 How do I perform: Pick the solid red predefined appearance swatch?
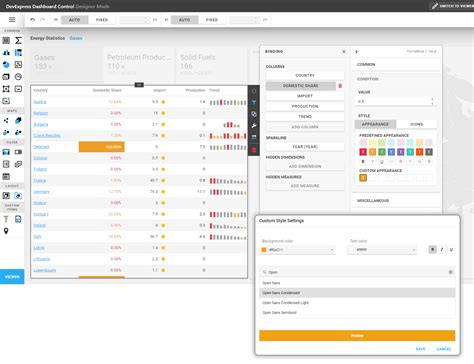pyautogui.click(x=363, y=152)
